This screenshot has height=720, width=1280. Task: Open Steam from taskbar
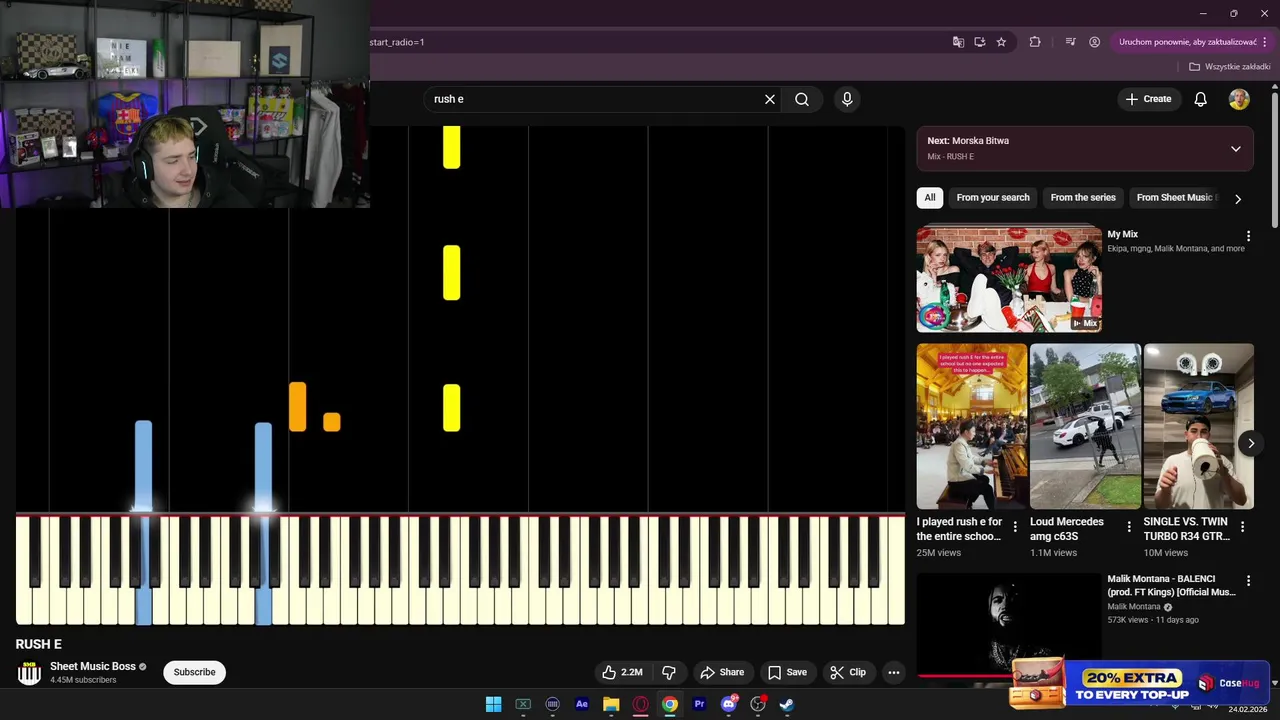coord(787,704)
